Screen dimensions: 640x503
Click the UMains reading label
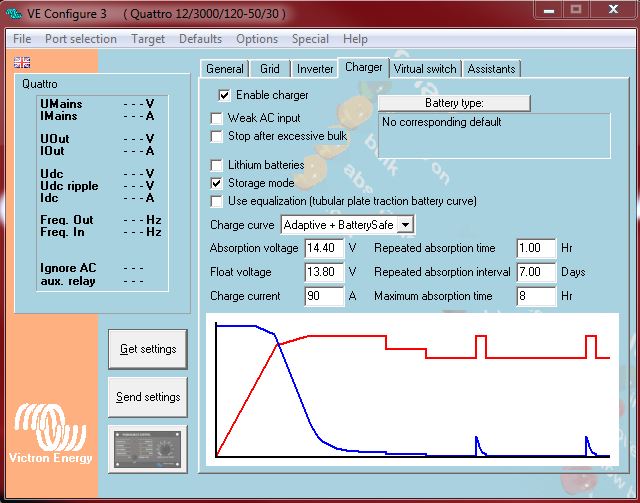[x=61, y=104]
